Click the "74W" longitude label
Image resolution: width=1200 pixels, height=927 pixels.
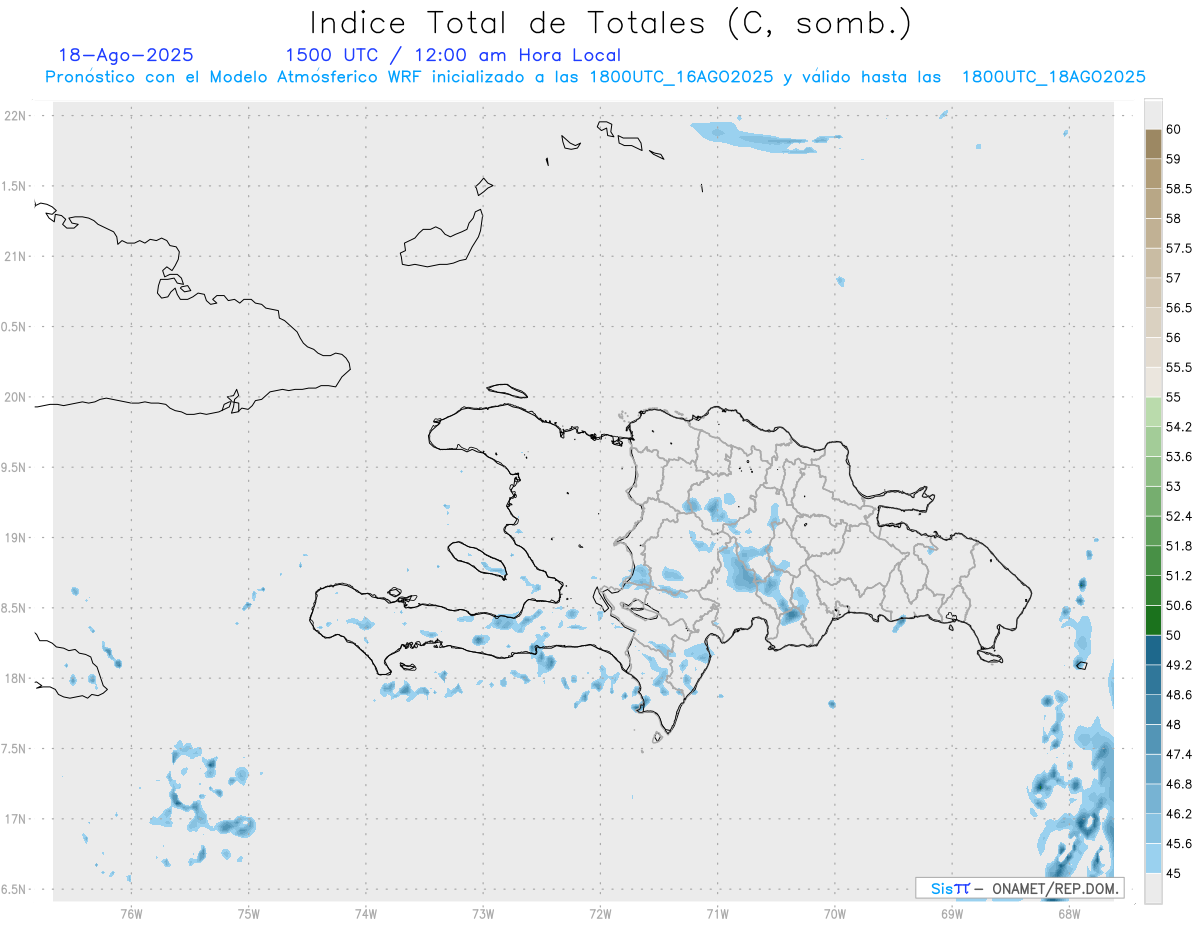[x=366, y=913]
